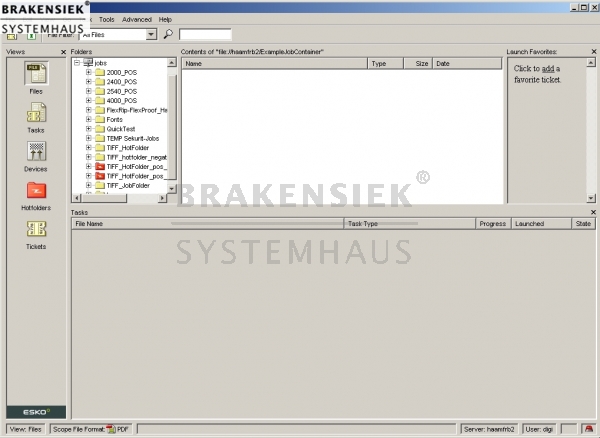Click 'Scope File Format' status entry
600x438 pixels.
click(91, 429)
